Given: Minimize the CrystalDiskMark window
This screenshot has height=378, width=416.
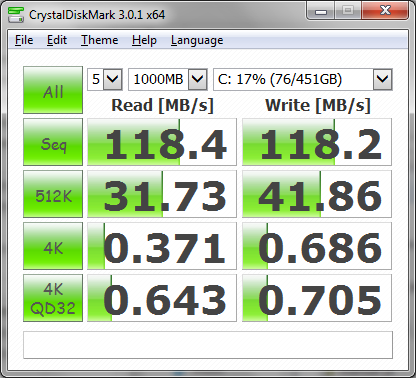Looking at the screenshot, I should click(321, 11).
